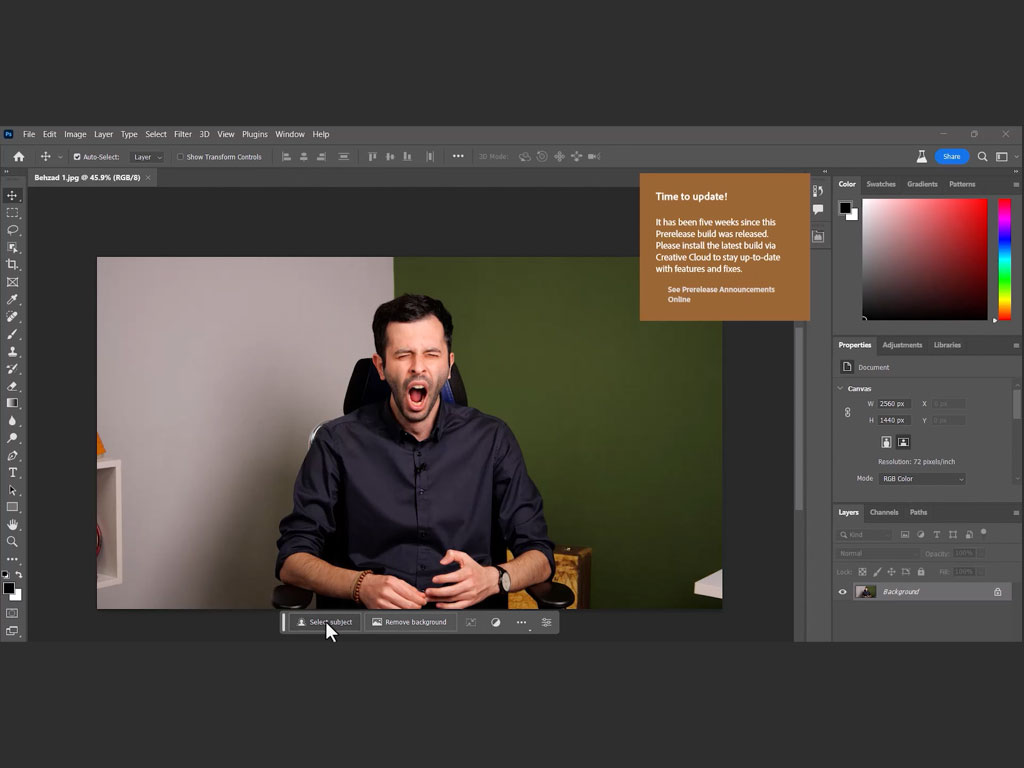The image size is (1024, 768).
Task: Switch to the Adjustments tab
Action: tap(903, 345)
